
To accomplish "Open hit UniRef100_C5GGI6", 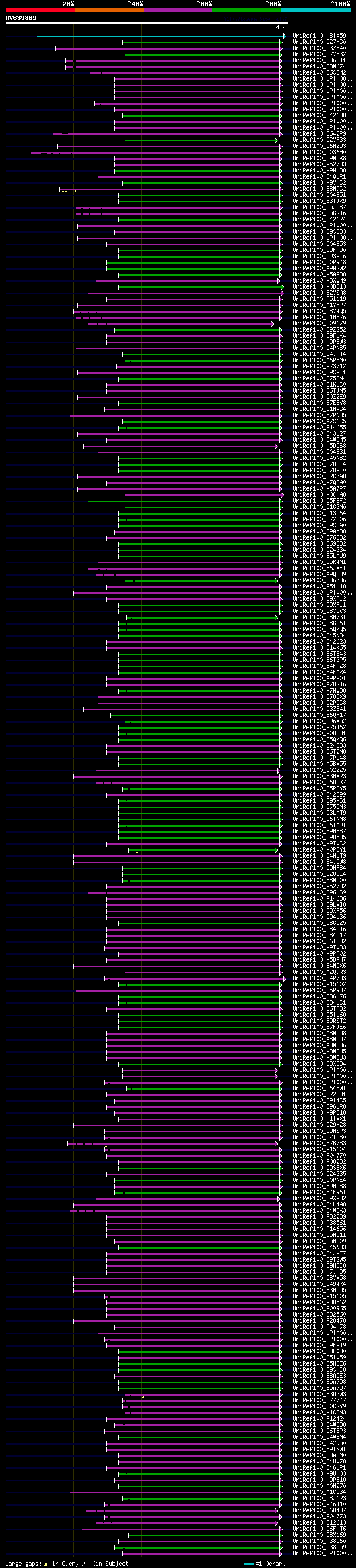I will [x=319, y=213].
